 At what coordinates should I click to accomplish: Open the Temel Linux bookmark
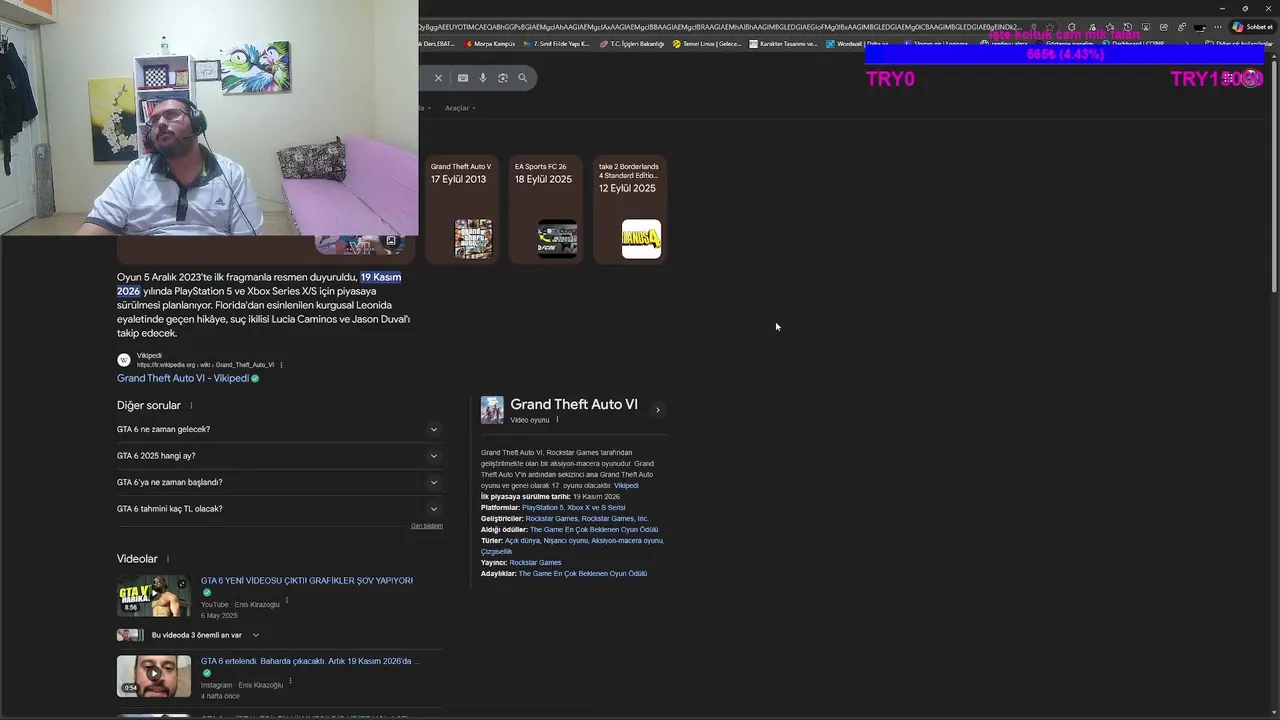(707, 44)
